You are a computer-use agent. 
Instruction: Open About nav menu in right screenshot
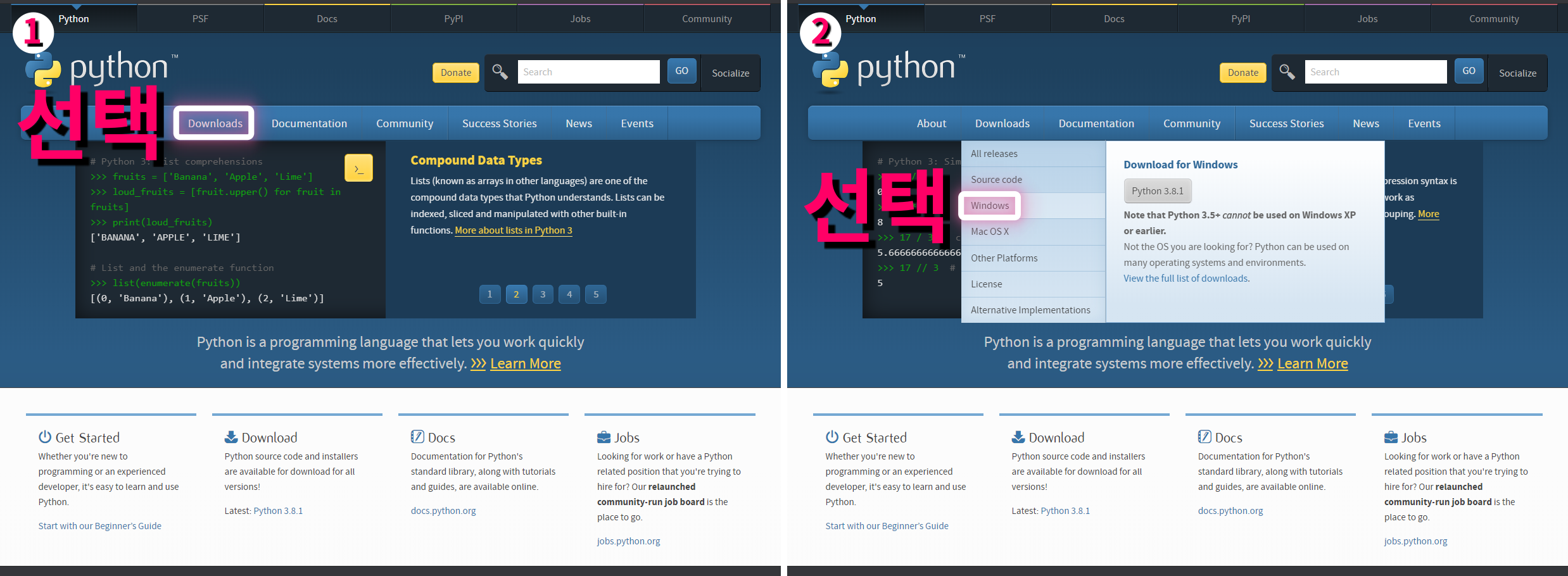point(932,123)
